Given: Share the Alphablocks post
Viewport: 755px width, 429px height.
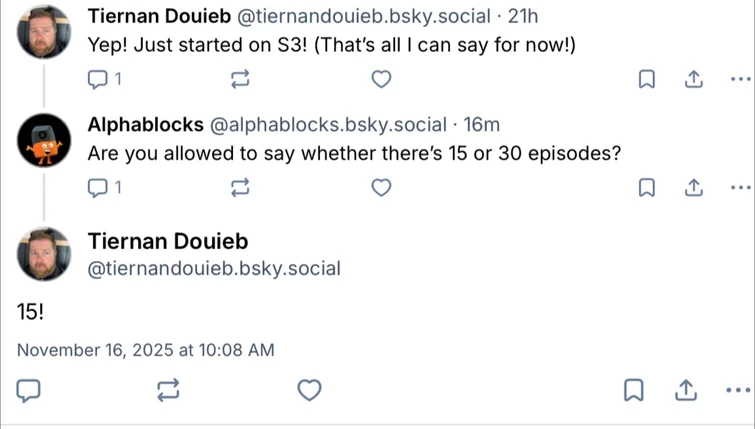Looking at the screenshot, I should click(x=693, y=187).
